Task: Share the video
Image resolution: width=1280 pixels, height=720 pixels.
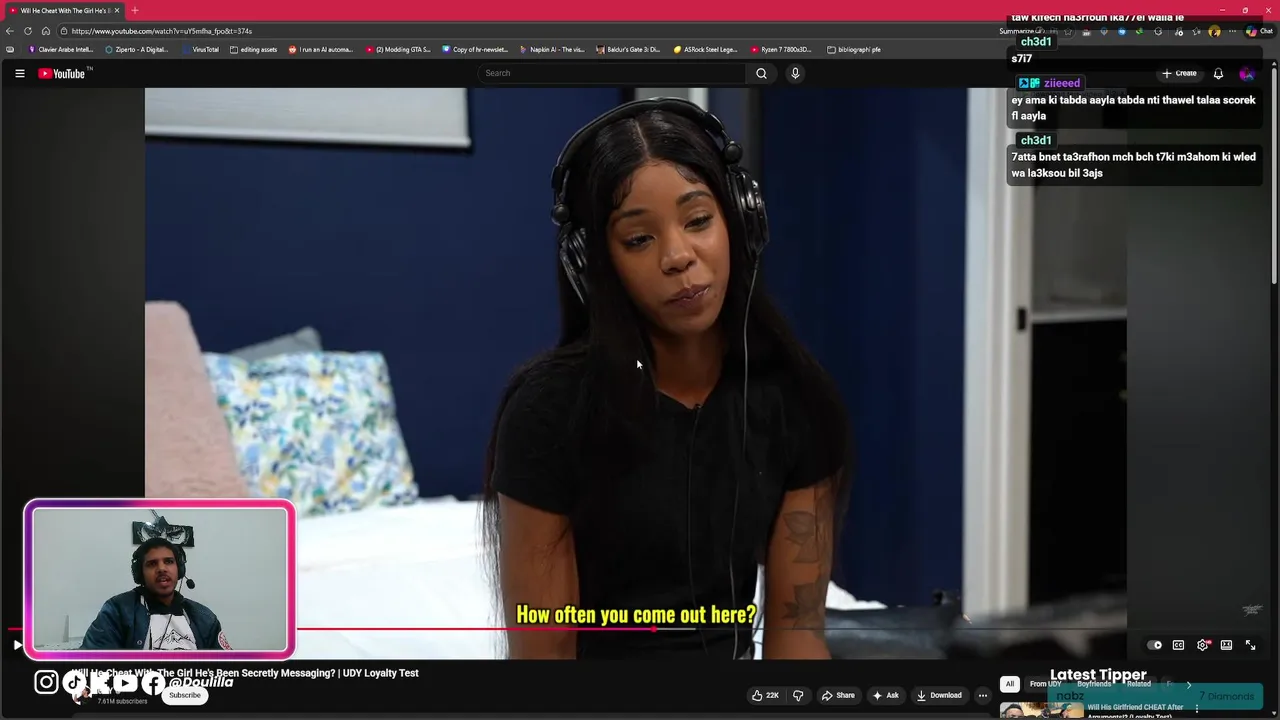Action: (838, 695)
